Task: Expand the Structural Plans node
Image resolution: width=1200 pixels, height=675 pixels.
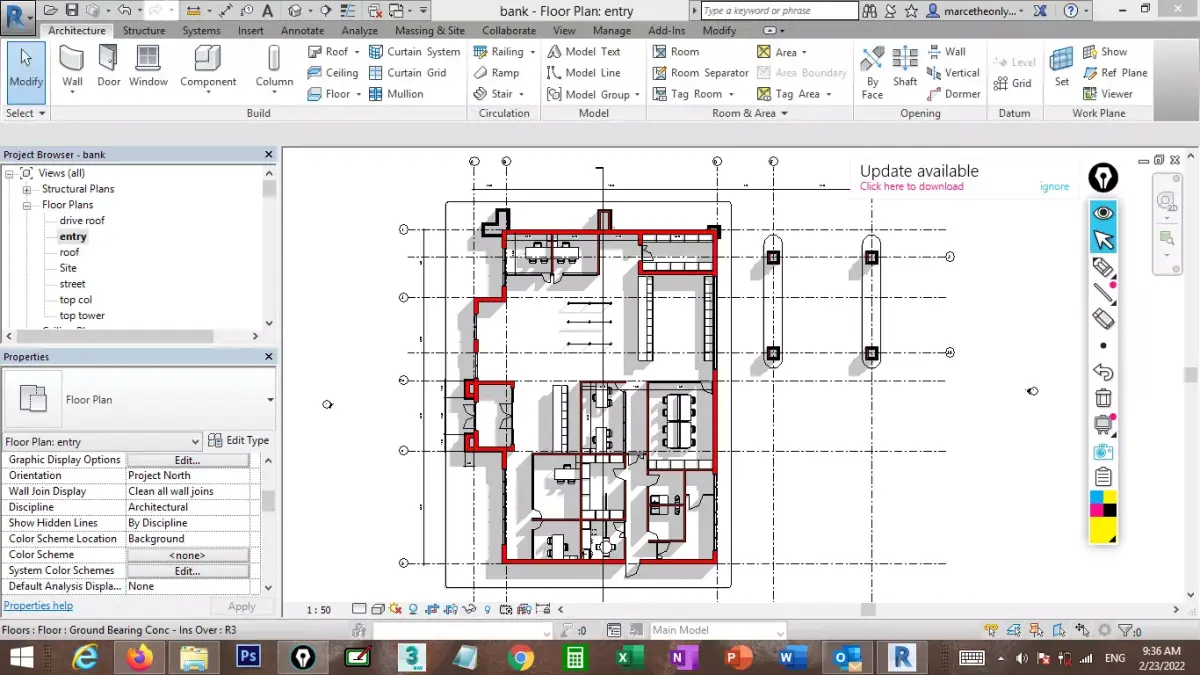Action: [x=27, y=189]
